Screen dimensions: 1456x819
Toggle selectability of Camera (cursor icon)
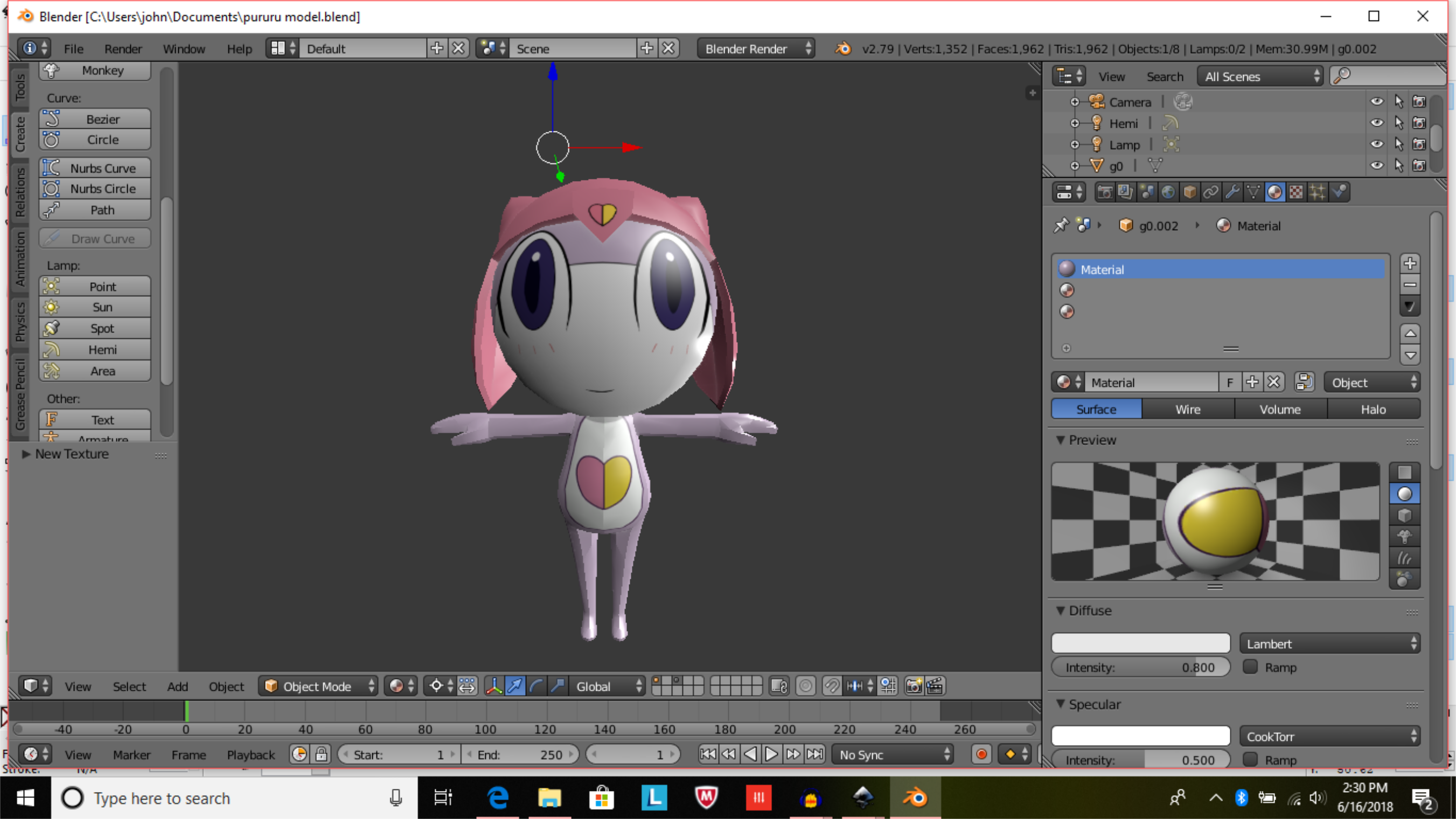(1398, 102)
